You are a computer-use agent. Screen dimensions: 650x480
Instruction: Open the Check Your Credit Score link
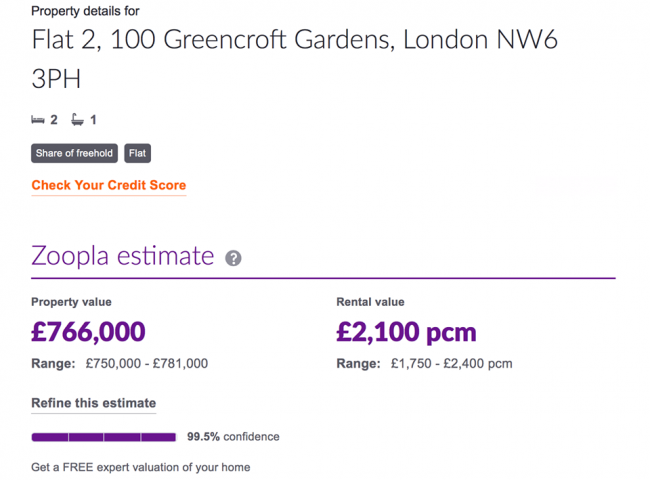tap(108, 185)
